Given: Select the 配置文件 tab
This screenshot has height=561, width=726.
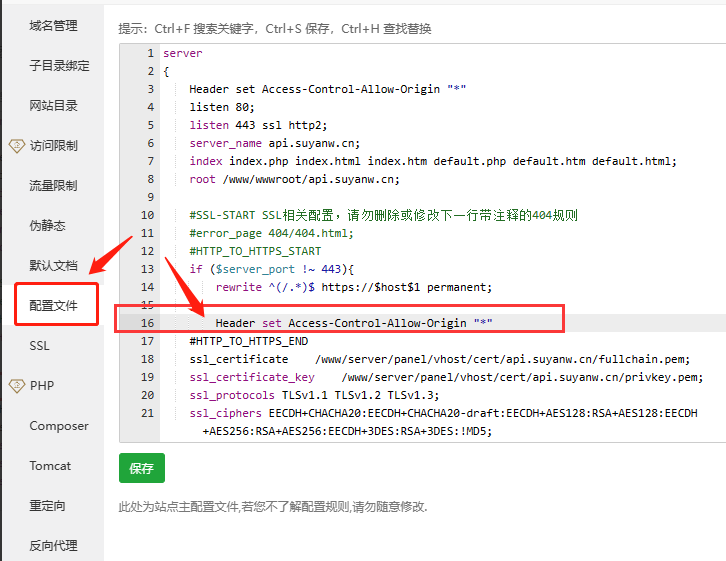Looking at the screenshot, I should tap(53, 305).
